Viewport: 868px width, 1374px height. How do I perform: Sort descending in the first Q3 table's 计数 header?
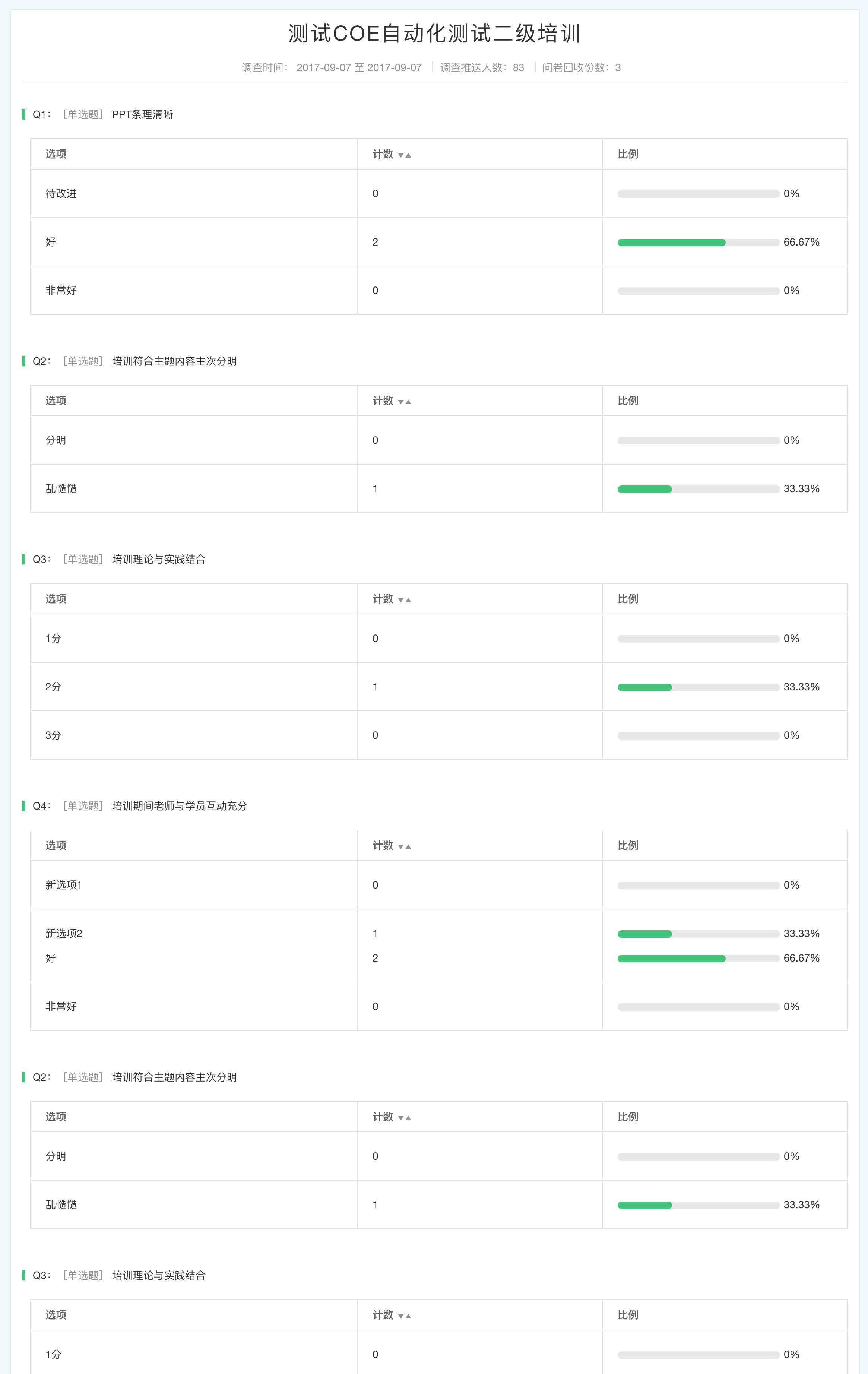coord(400,600)
